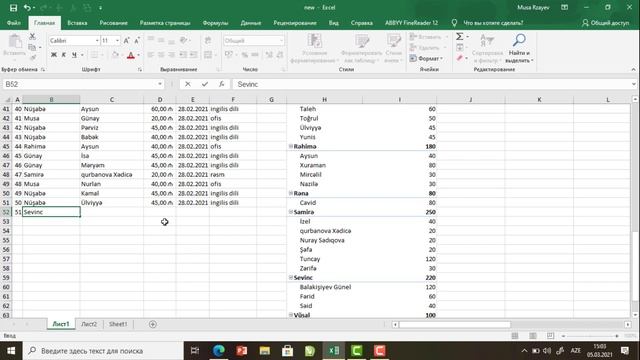Collapse the Rana pivot group
This screenshot has height=360, width=640.
(291, 193)
